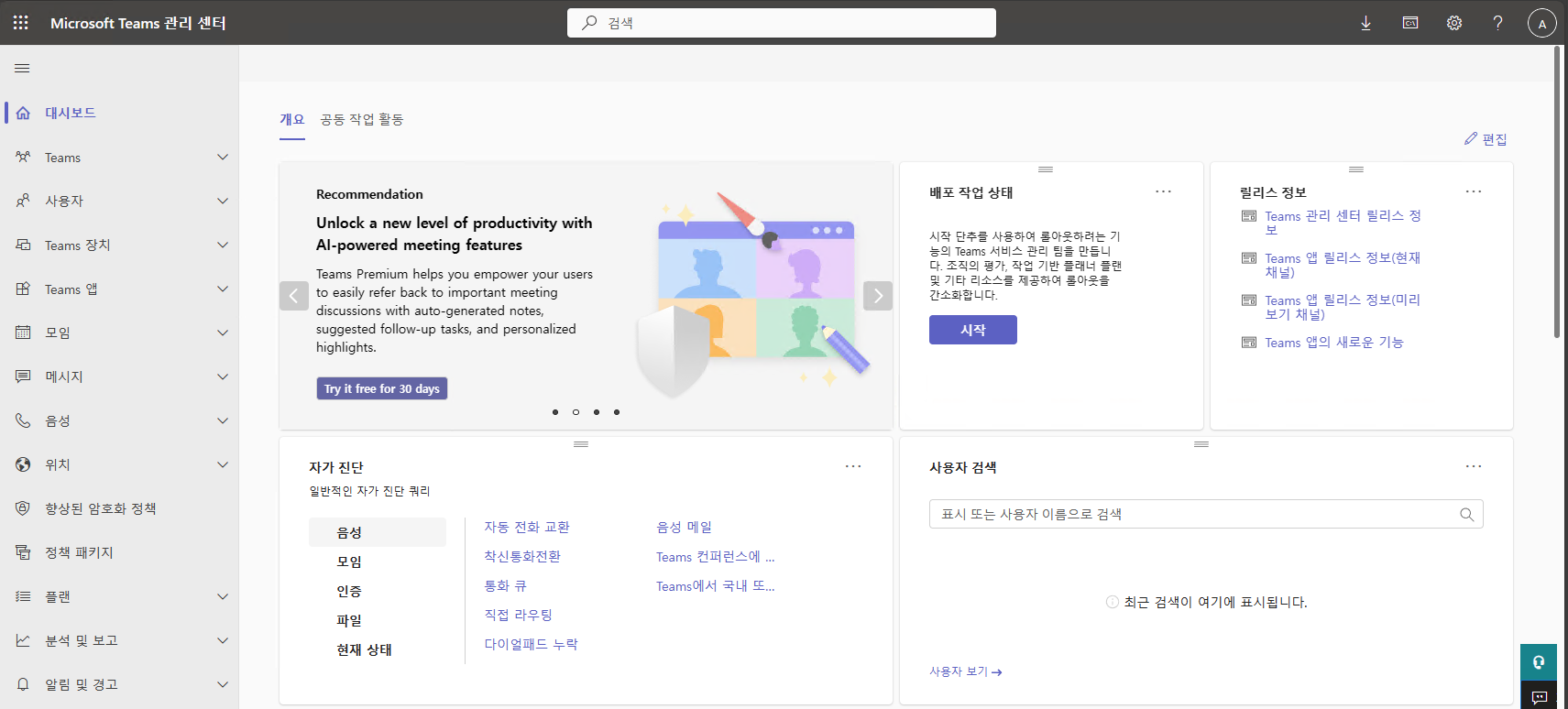Click the 음성 phone icon
The height and width of the screenshot is (709, 1568).
click(x=23, y=420)
